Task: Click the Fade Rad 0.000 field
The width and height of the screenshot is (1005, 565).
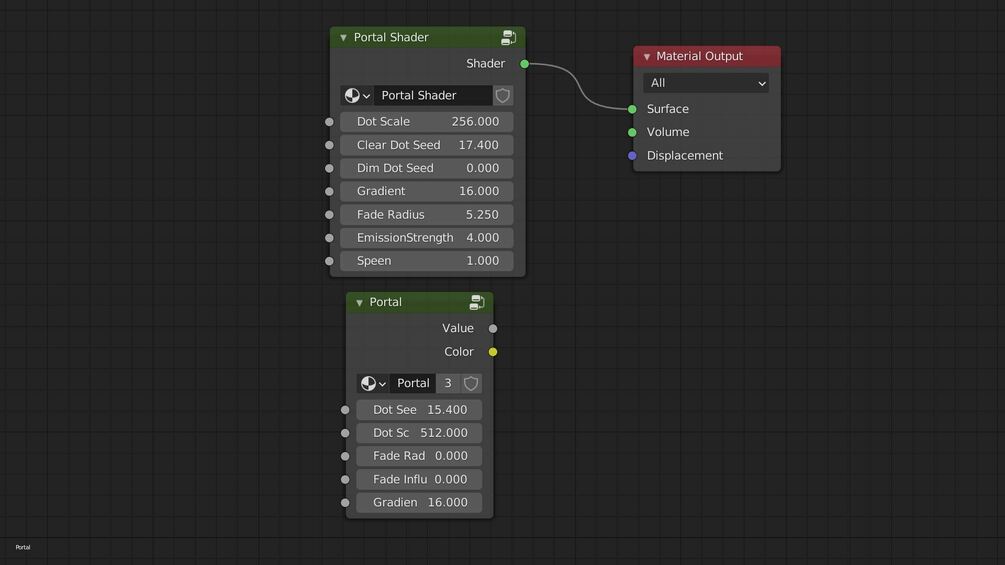Action: click(x=419, y=456)
